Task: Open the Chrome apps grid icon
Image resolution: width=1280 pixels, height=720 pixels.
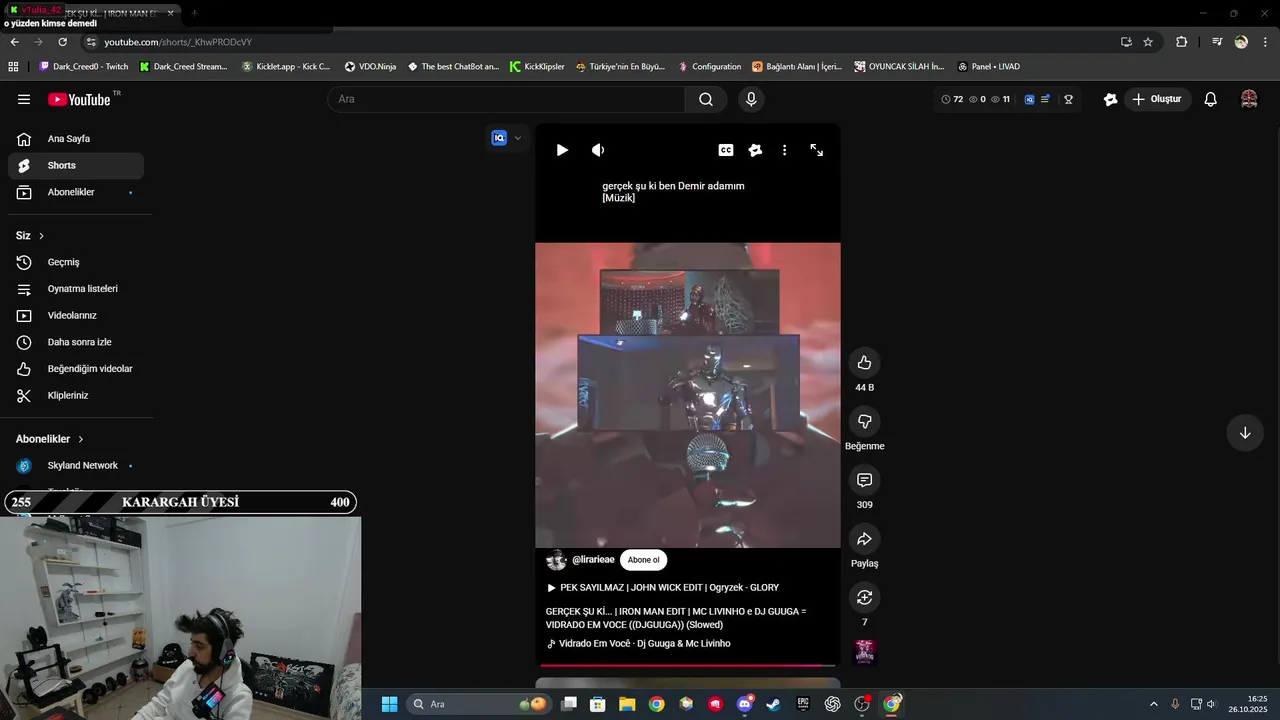Action: pyautogui.click(x=13, y=67)
